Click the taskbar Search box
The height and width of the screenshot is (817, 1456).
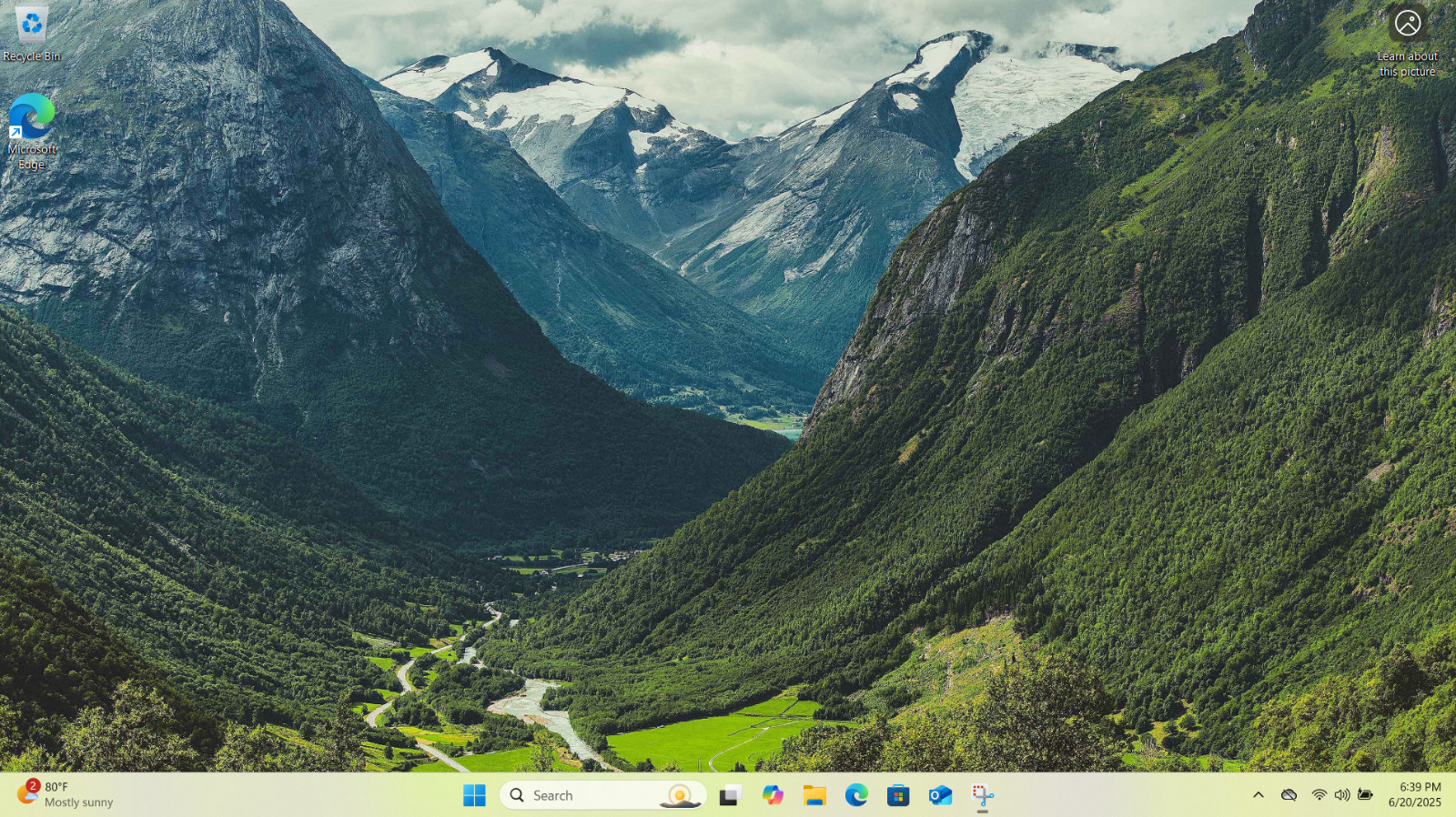[602, 795]
